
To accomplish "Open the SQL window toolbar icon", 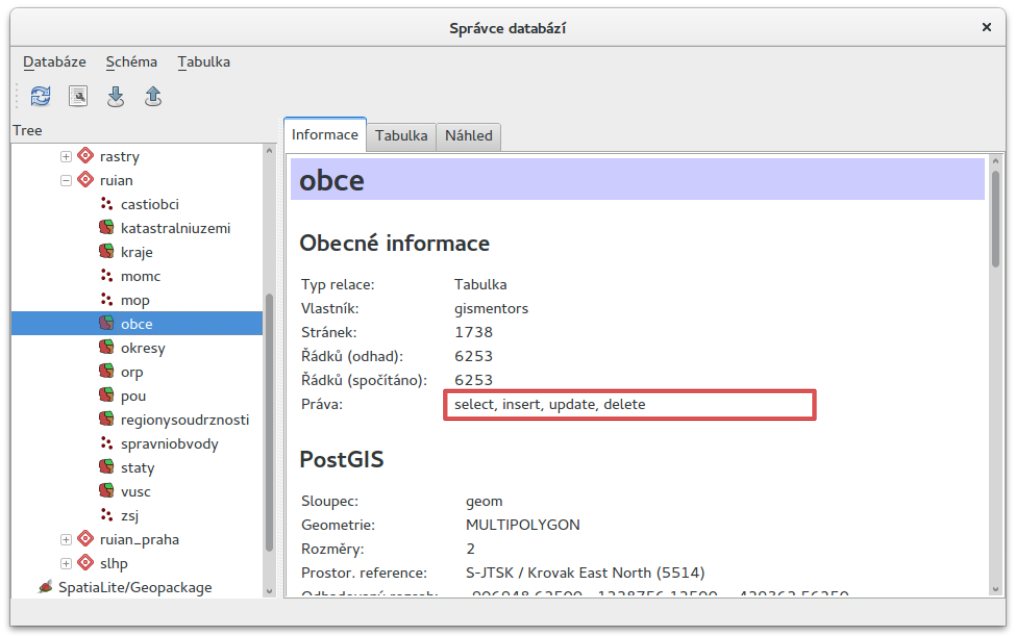I will click(x=78, y=96).
